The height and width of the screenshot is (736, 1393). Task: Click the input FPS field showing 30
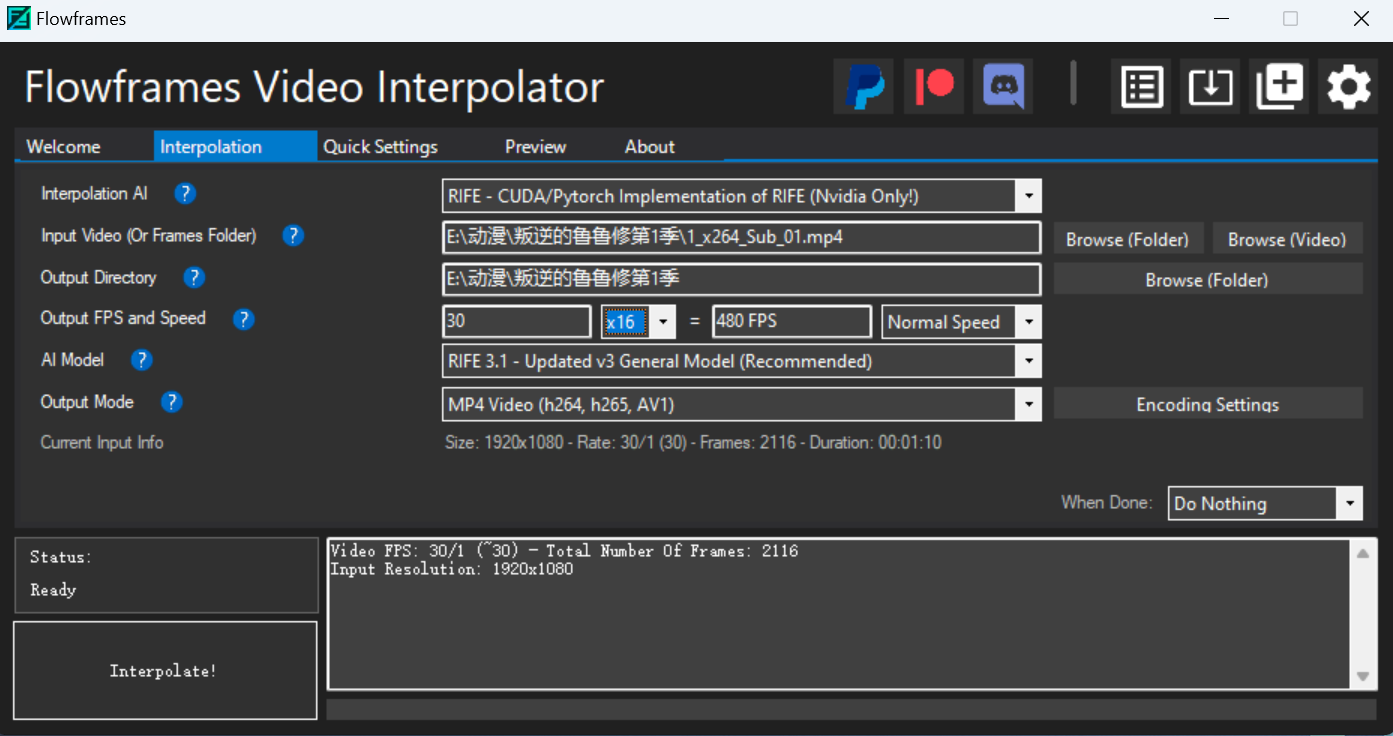point(517,322)
